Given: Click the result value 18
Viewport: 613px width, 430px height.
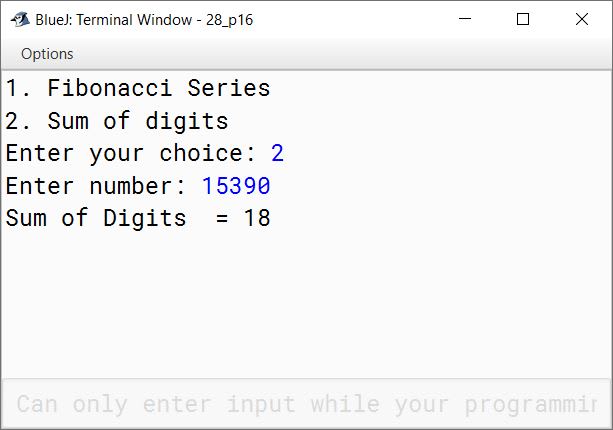Looking at the screenshot, I should 257,218.
